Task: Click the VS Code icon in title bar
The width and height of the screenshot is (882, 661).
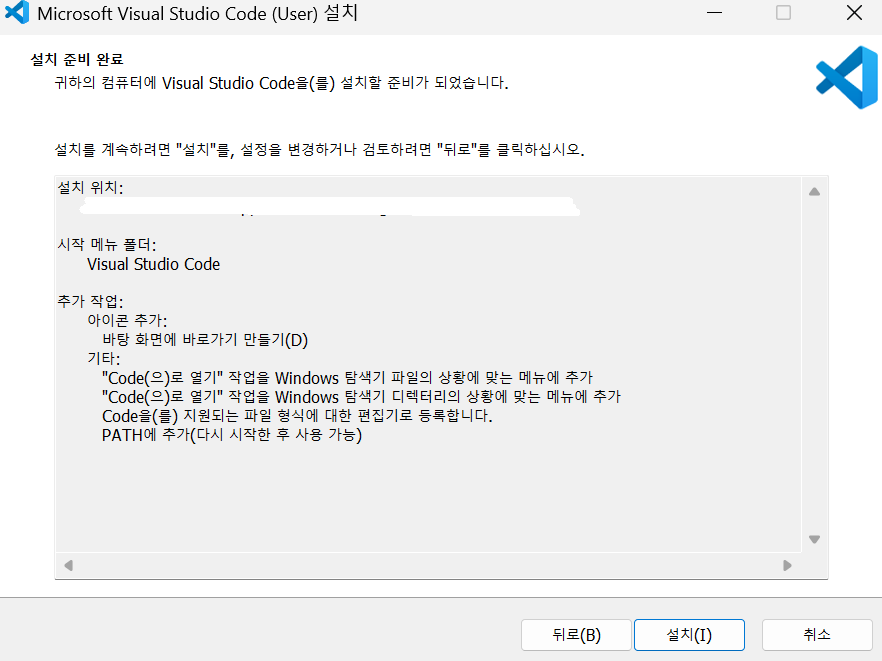Action: click(17, 12)
